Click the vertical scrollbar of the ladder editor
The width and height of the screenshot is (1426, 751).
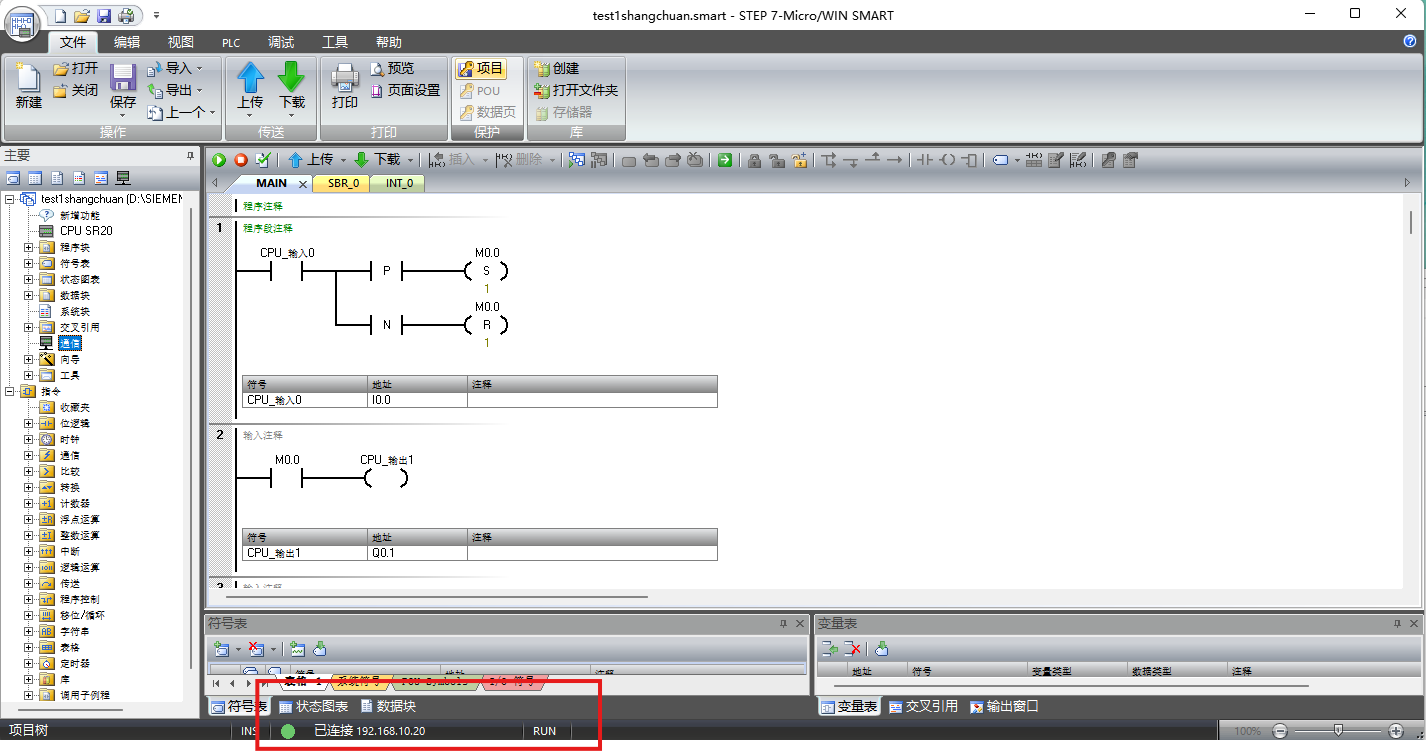pos(1411,221)
